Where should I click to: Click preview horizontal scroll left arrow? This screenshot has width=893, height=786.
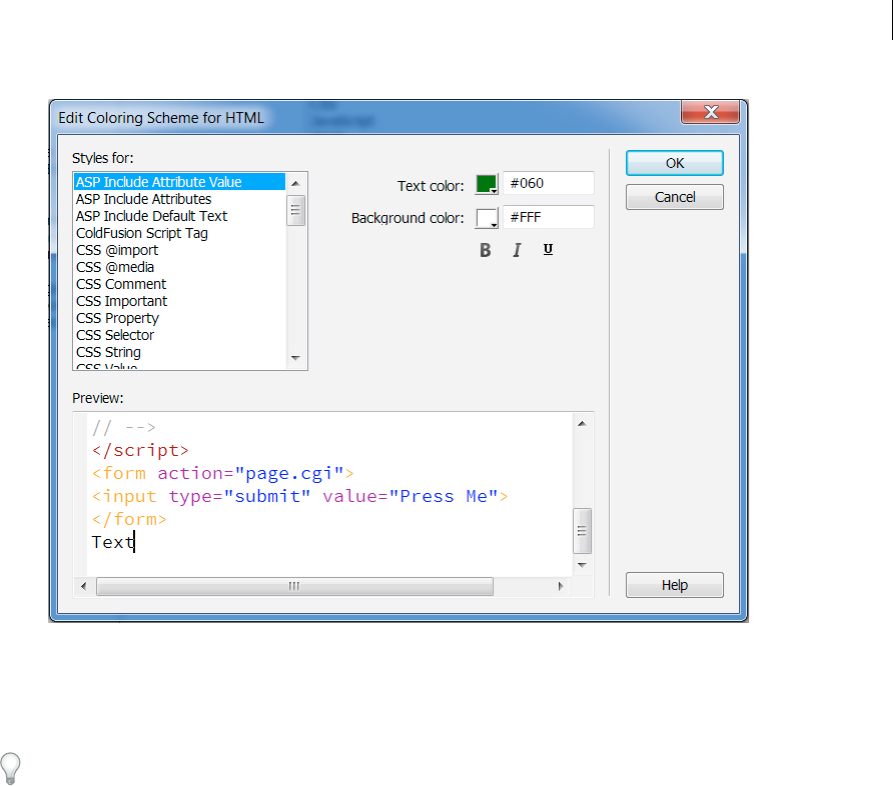point(84,586)
